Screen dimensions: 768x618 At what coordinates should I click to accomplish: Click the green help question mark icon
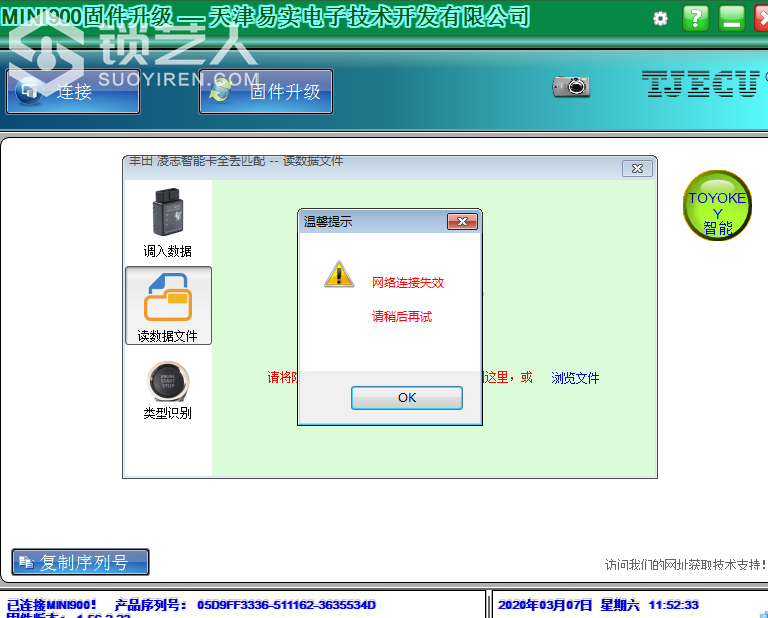coord(696,18)
